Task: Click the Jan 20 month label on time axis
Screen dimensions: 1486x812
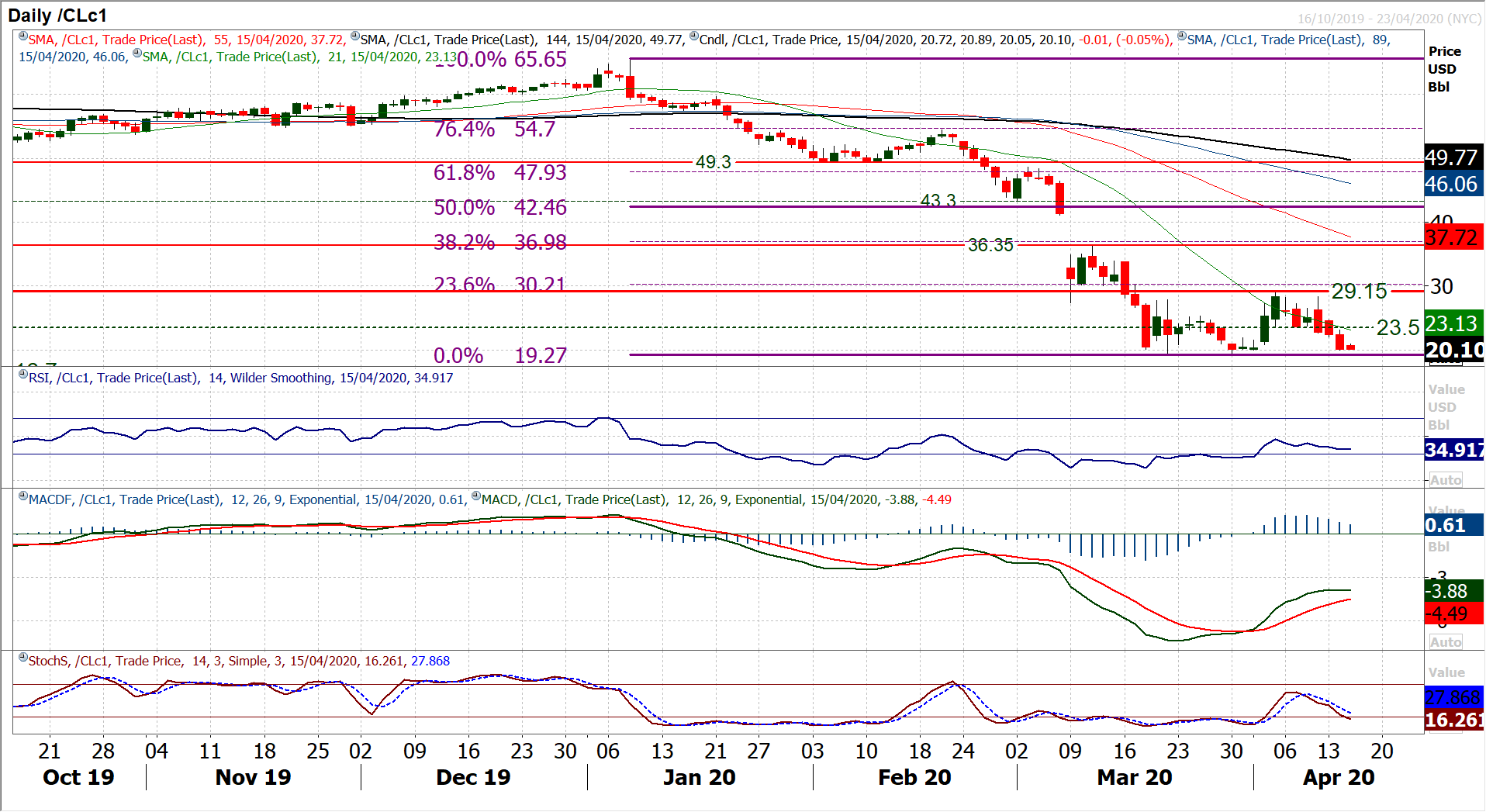Action: click(700, 777)
